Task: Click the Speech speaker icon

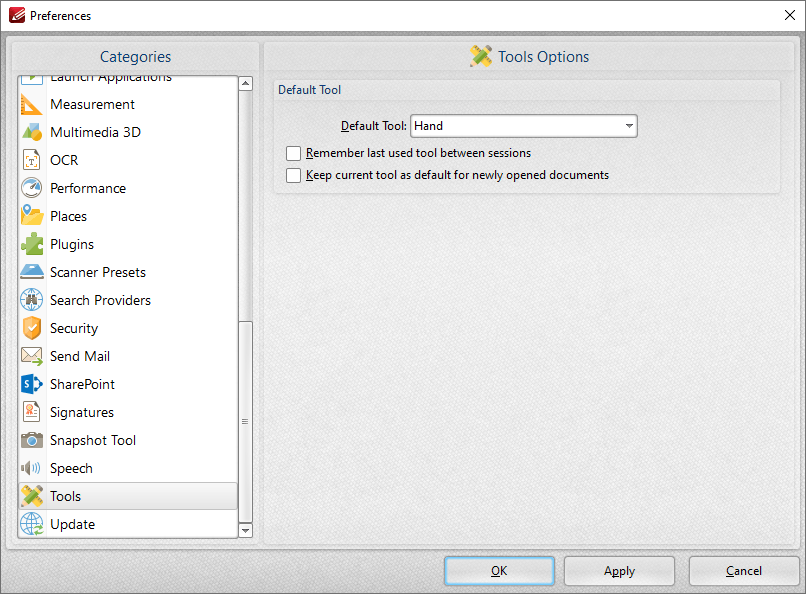Action: [30, 468]
